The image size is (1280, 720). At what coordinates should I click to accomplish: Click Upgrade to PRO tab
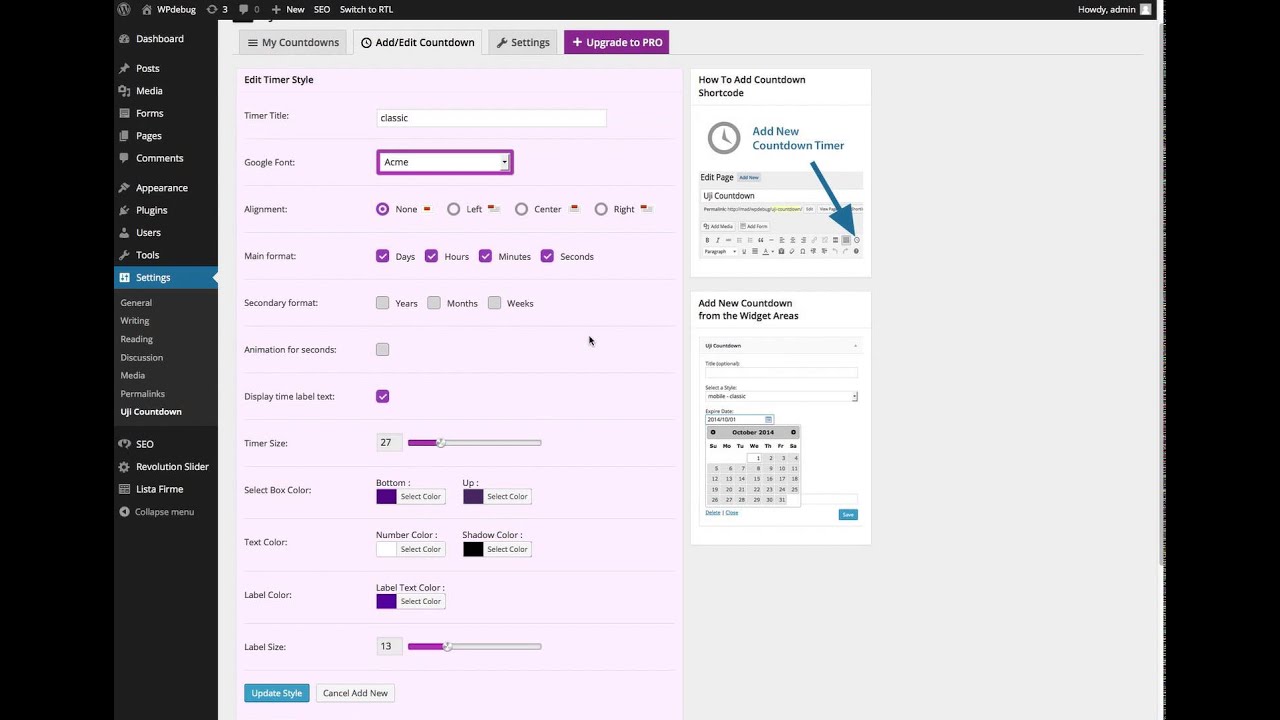point(616,42)
